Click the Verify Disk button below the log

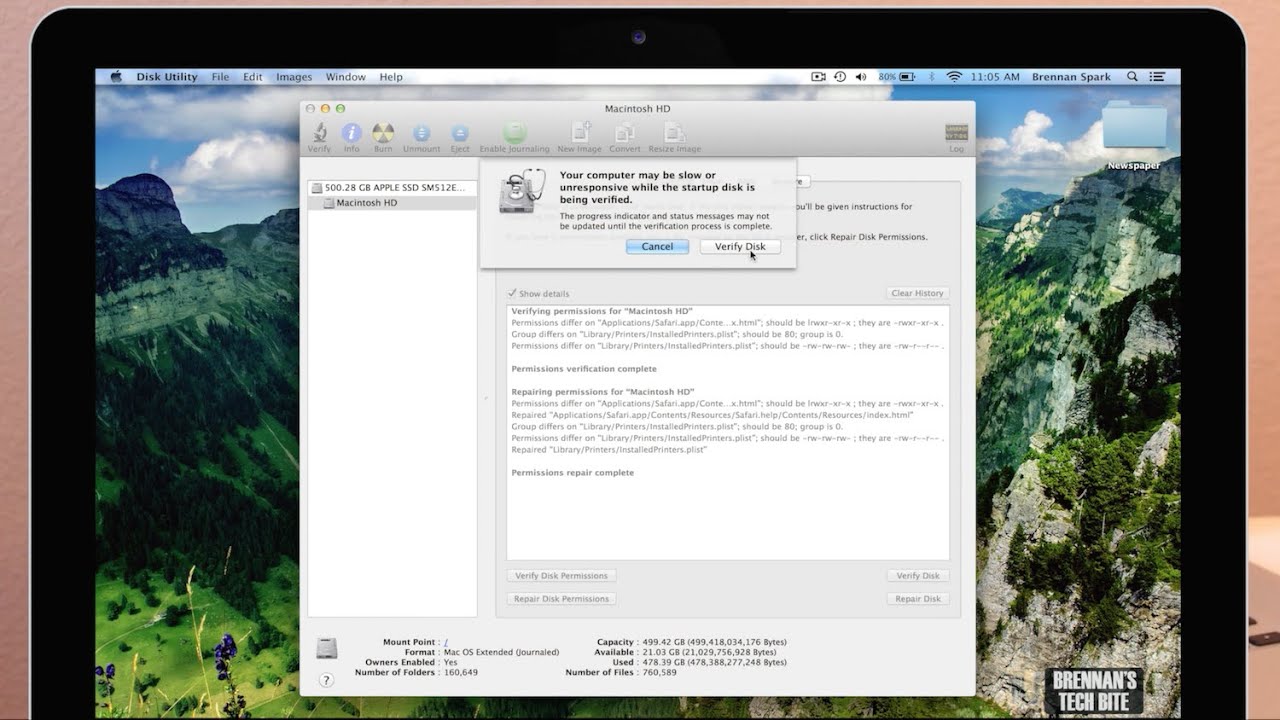pyautogui.click(x=917, y=576)
